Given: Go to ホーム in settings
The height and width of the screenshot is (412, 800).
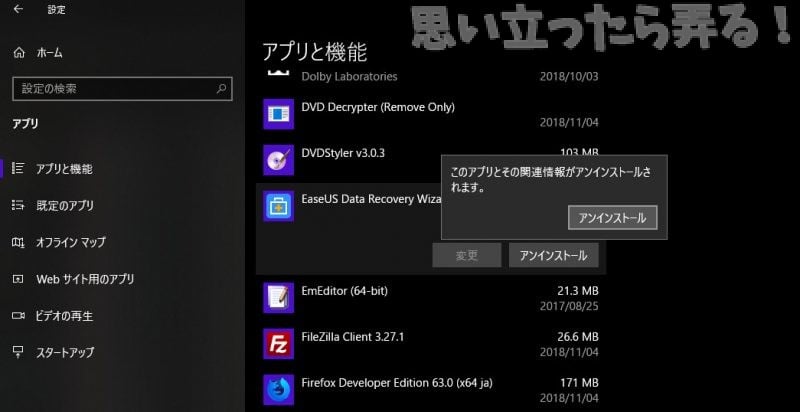Looking at the screenshot, I should point(49,53).
